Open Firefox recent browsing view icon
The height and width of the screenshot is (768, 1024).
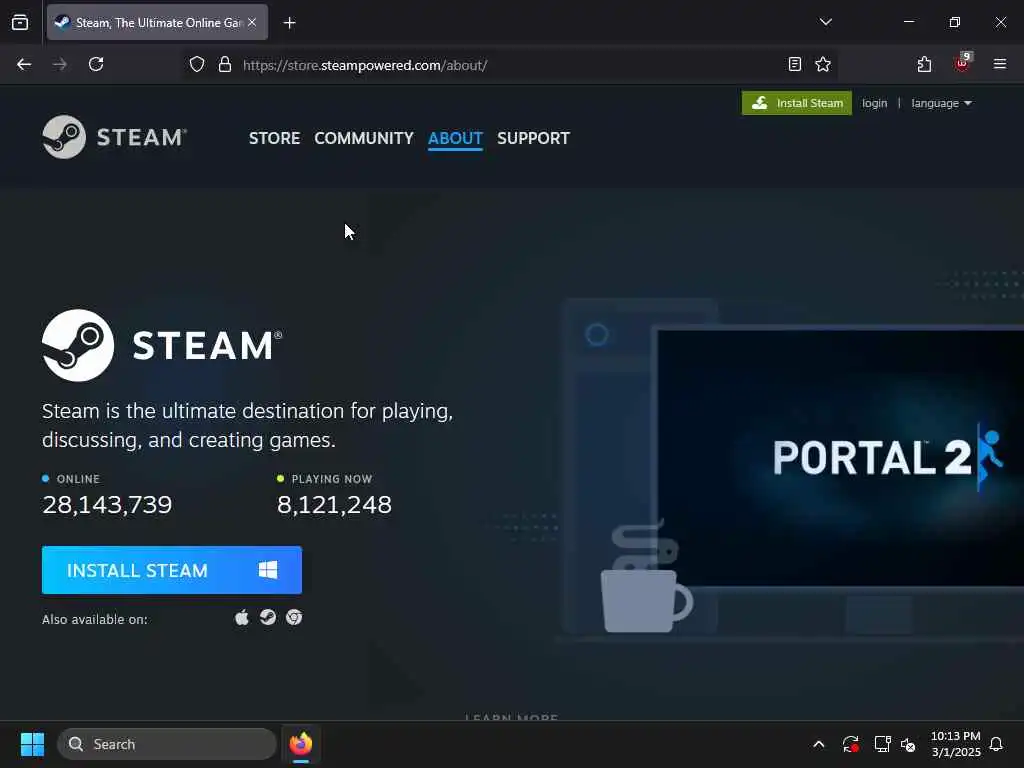(20, 22)
